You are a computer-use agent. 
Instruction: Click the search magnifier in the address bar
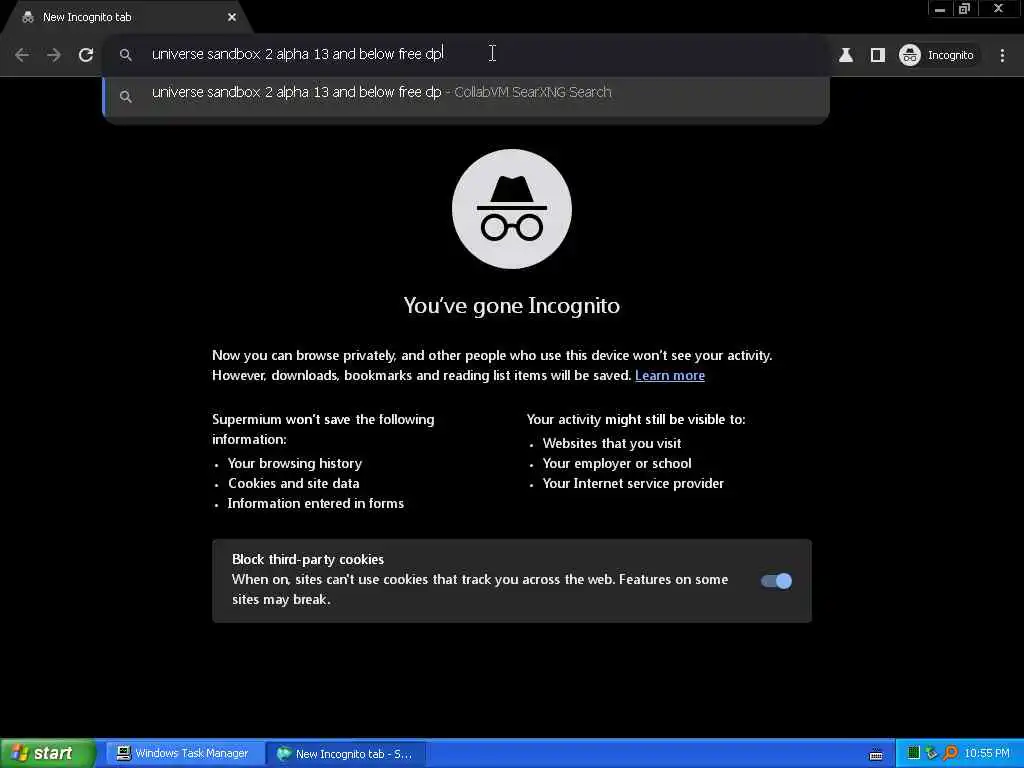click(x=125, y=55)
